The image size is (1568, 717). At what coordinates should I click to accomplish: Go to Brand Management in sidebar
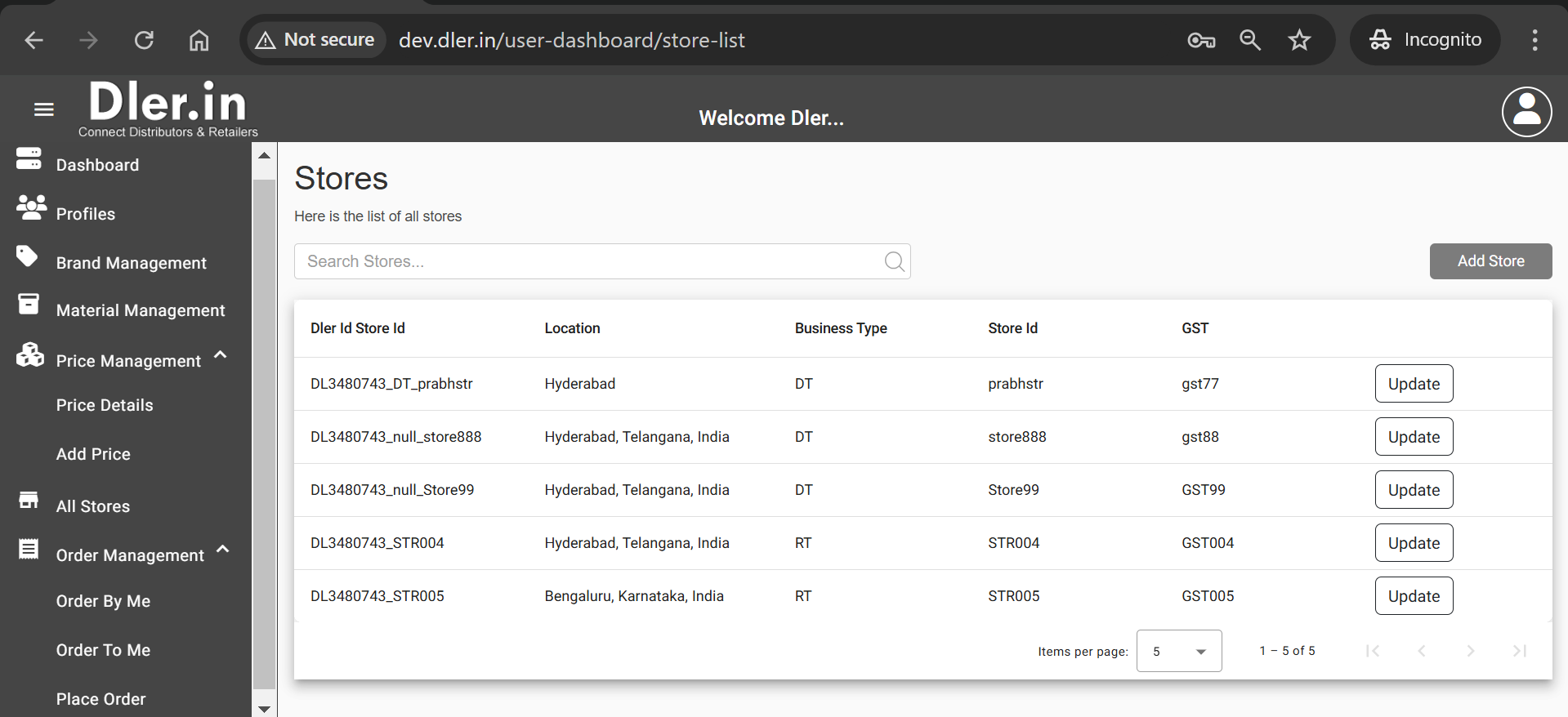[131, 263]
